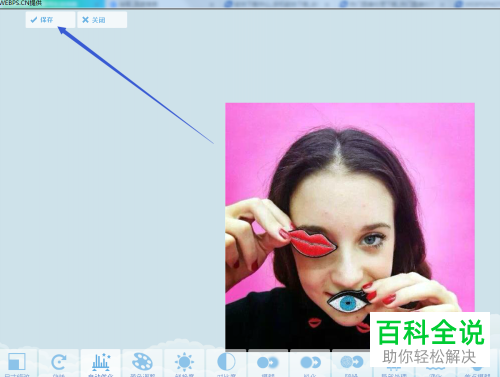Select the auto-optimize histogram icon

point(100,362)
